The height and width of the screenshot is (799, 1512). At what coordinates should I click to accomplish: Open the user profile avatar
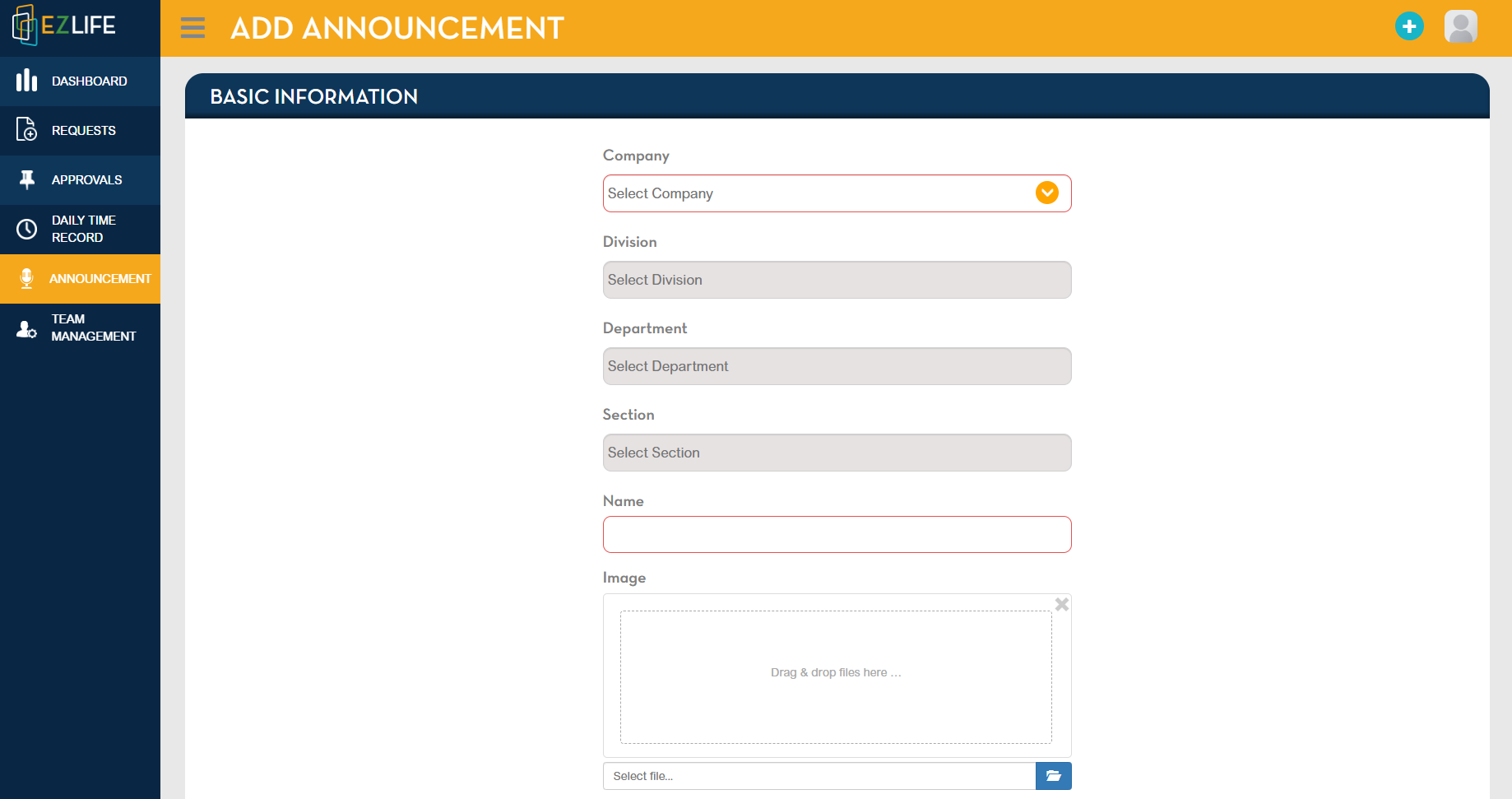pyautogui.click(x=1461, y=26)
